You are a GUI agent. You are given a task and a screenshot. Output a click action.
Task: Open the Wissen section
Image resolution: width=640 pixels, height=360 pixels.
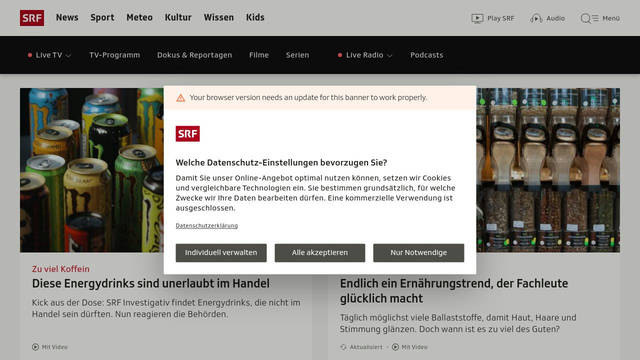click(219, 18)
